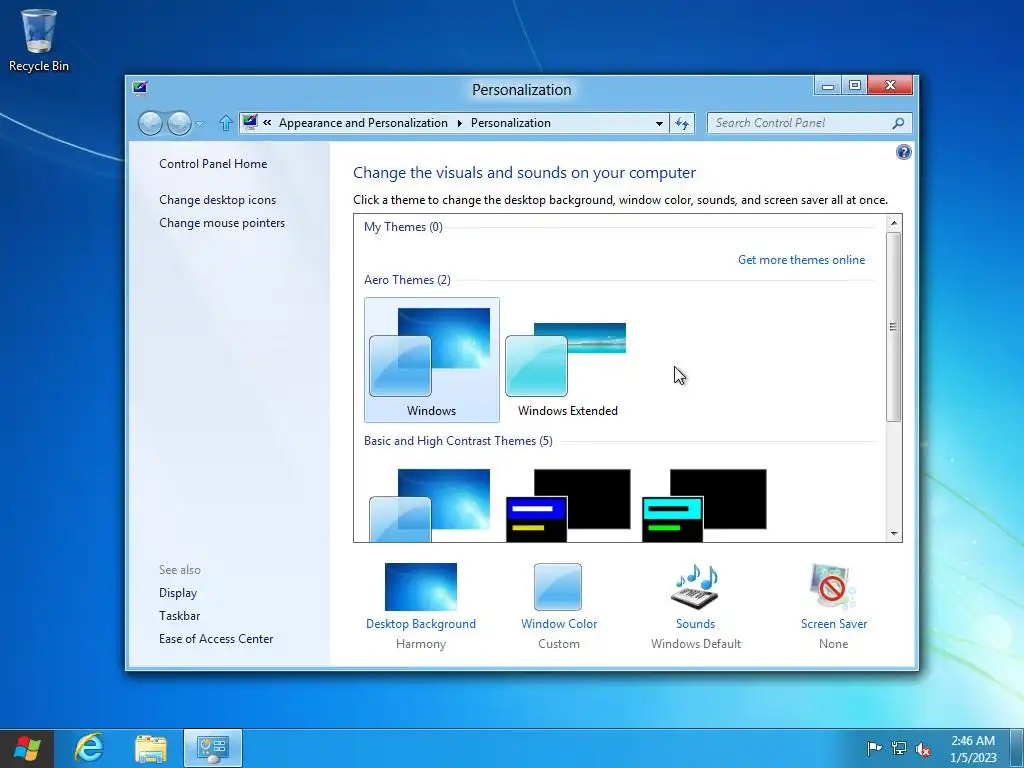Open Display under See also
Image resolution: width=1024 pixels, height=768 pixels.
tap(178, 593)
